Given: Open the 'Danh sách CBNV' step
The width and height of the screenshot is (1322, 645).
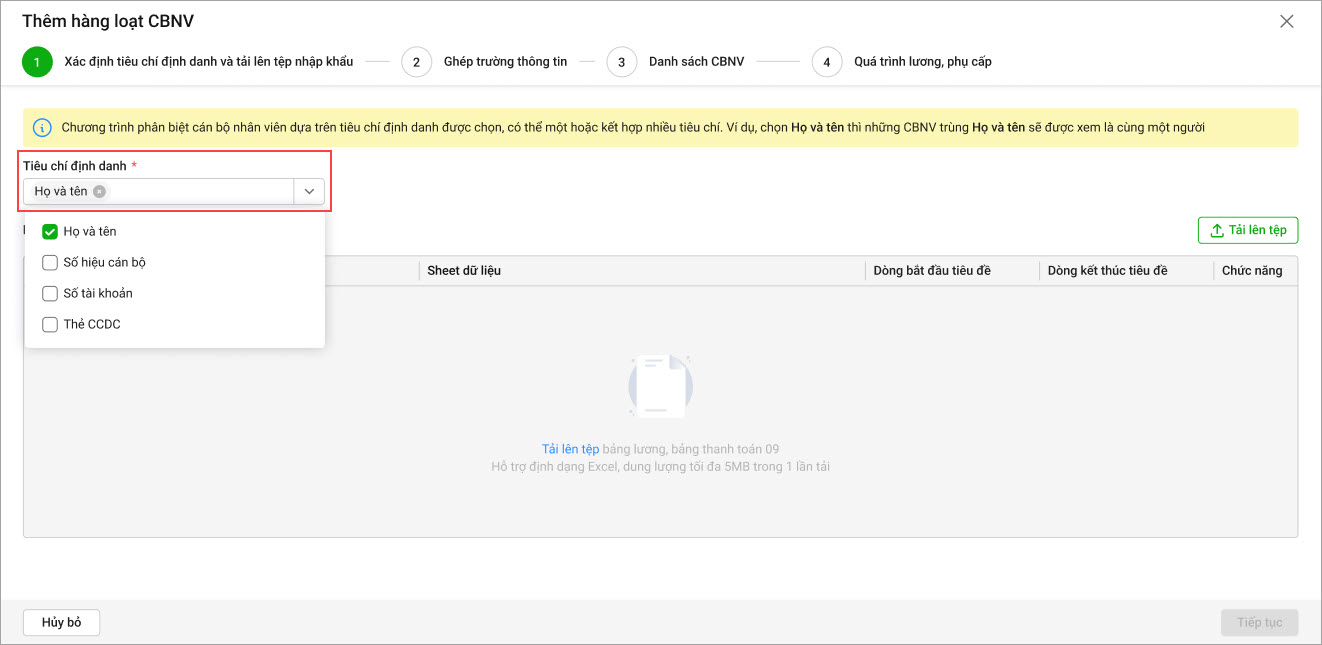Looking at the screenshot, I should (x=696, y=62).
